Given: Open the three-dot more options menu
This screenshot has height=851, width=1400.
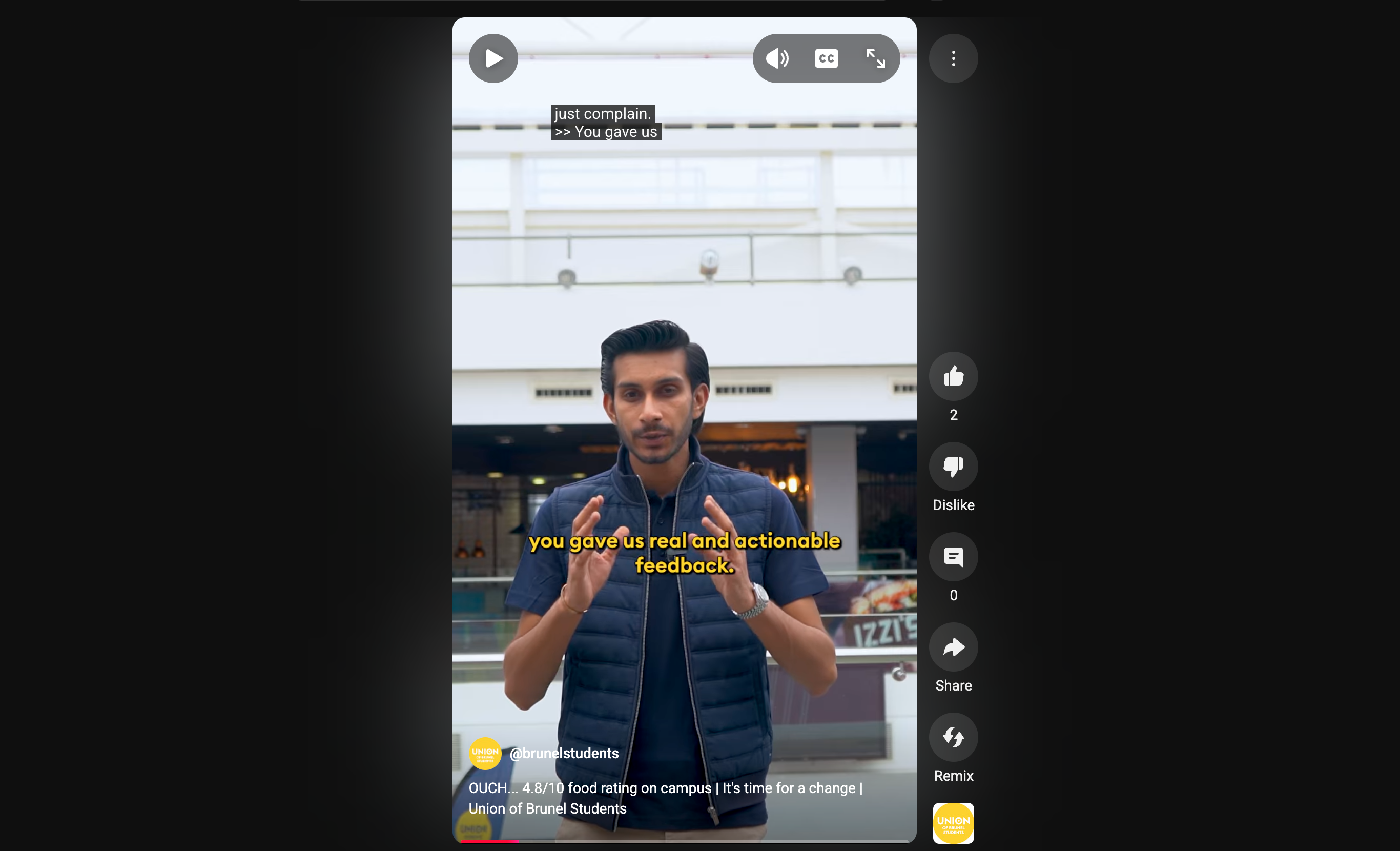Looking at the screenshot, I should tap(954, 58).
